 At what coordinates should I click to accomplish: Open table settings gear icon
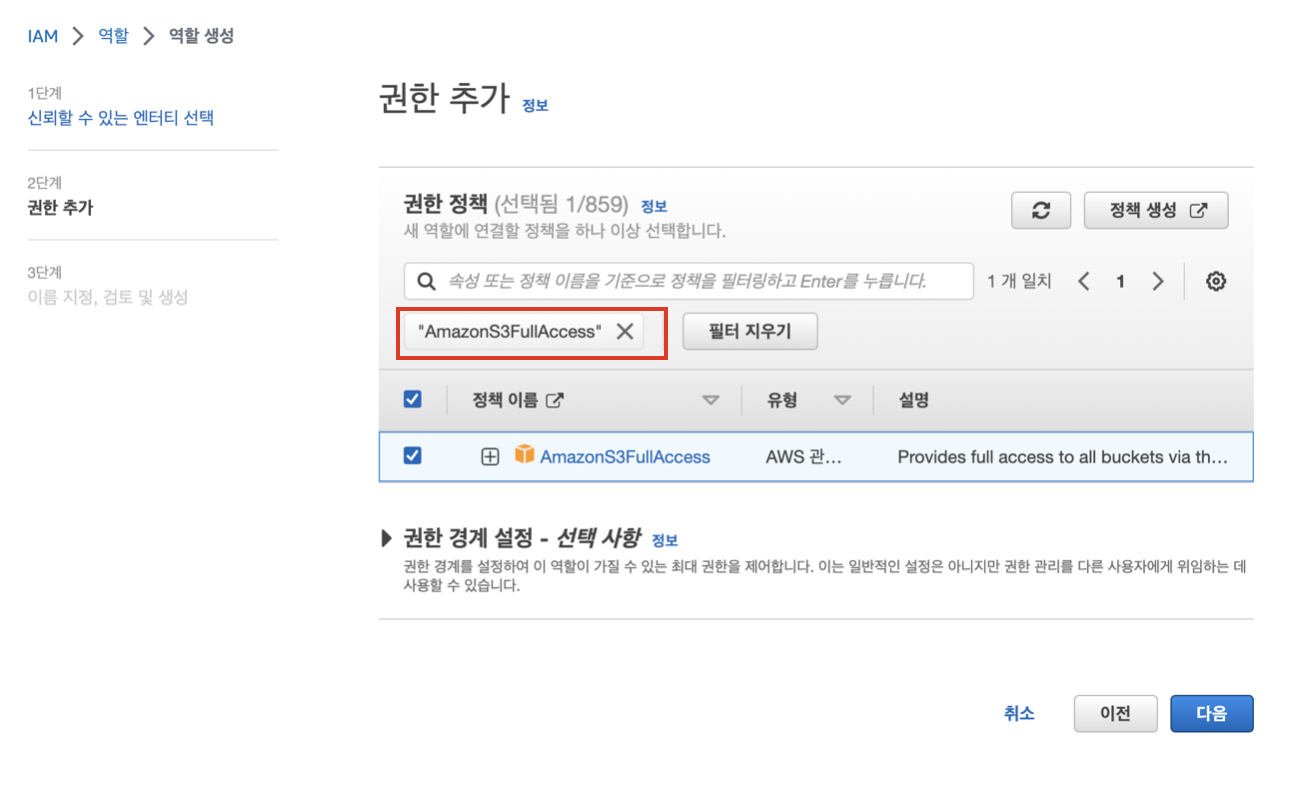[x=1216, y=282]
